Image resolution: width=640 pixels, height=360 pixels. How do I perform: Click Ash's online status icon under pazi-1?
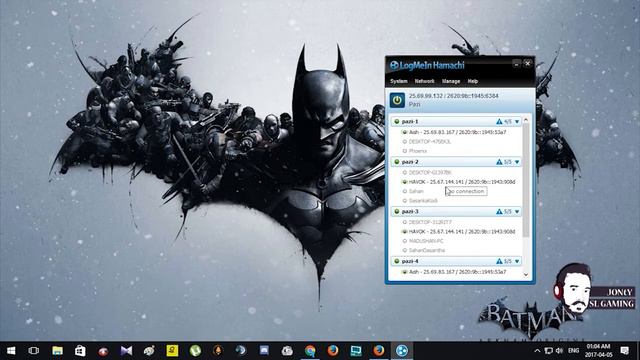point(404,132)
